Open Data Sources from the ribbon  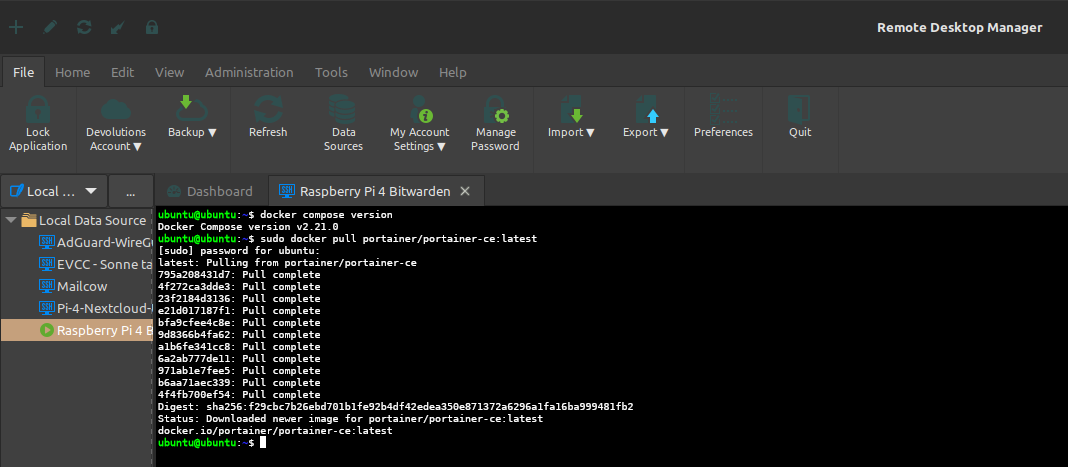point(343,109)
